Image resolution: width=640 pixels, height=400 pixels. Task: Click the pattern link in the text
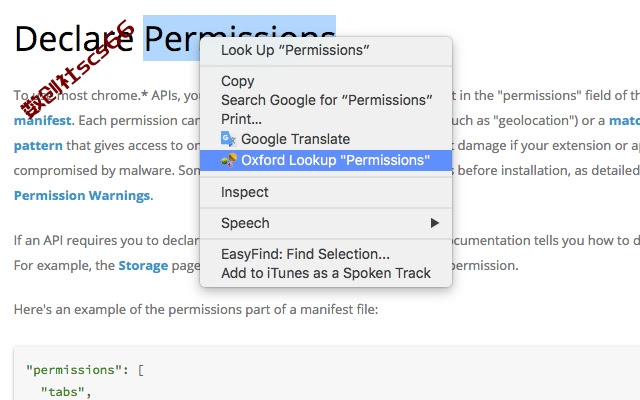38,146
